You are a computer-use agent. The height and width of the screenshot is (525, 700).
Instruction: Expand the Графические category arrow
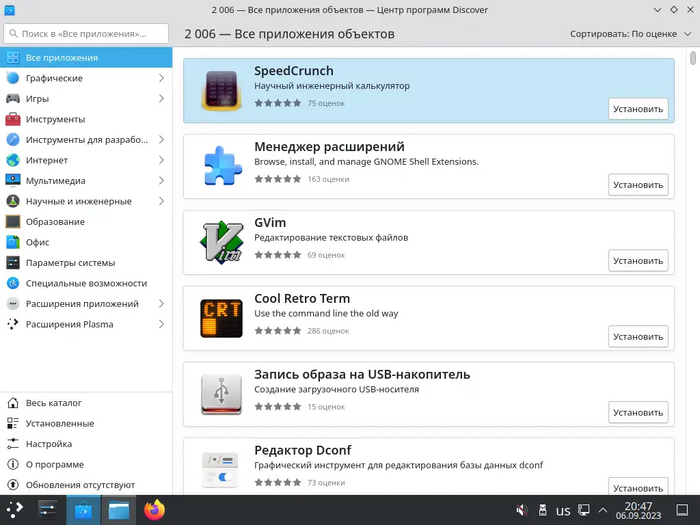pyautogui.click(x=161, y=78)
